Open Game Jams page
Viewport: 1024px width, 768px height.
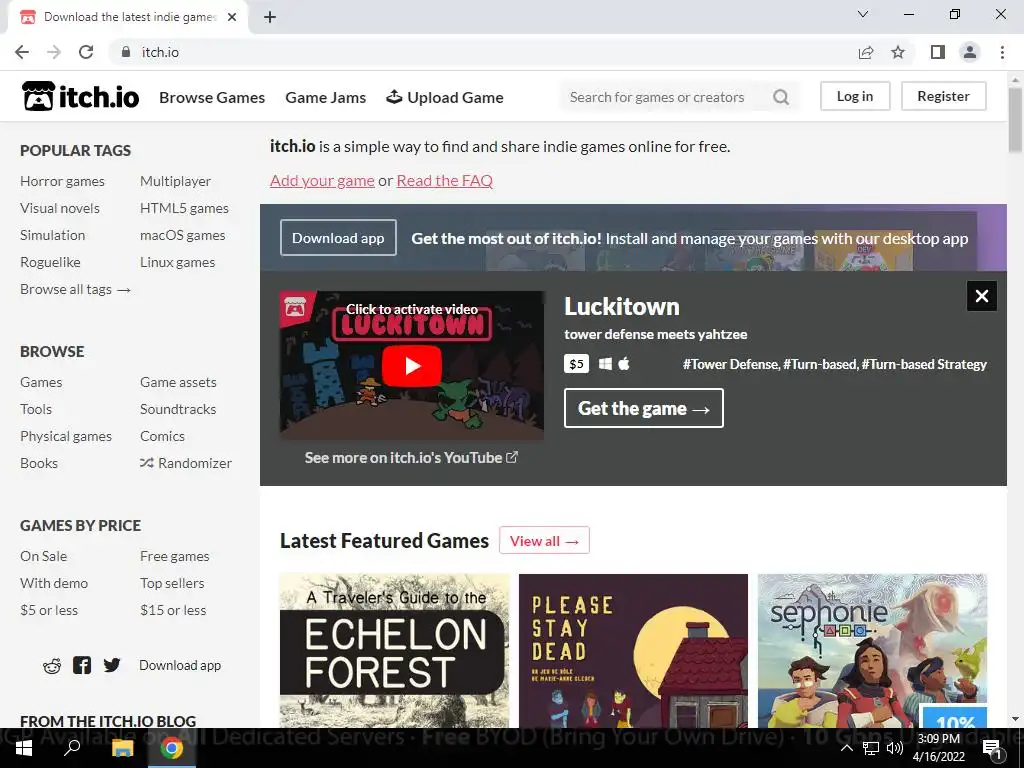point(326,97)
